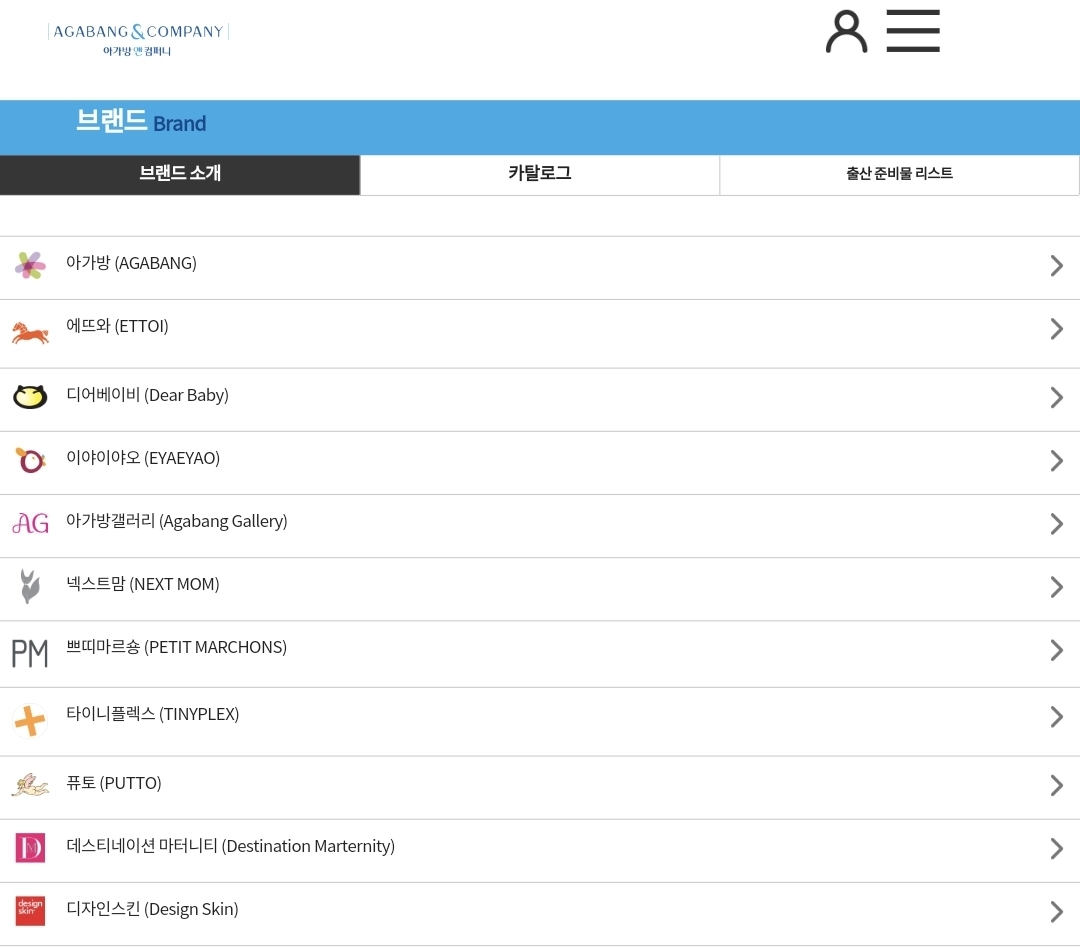Click the ETTOI horse brand icon
Screen dimensions: 1080x949
click(x=30, y=333)
